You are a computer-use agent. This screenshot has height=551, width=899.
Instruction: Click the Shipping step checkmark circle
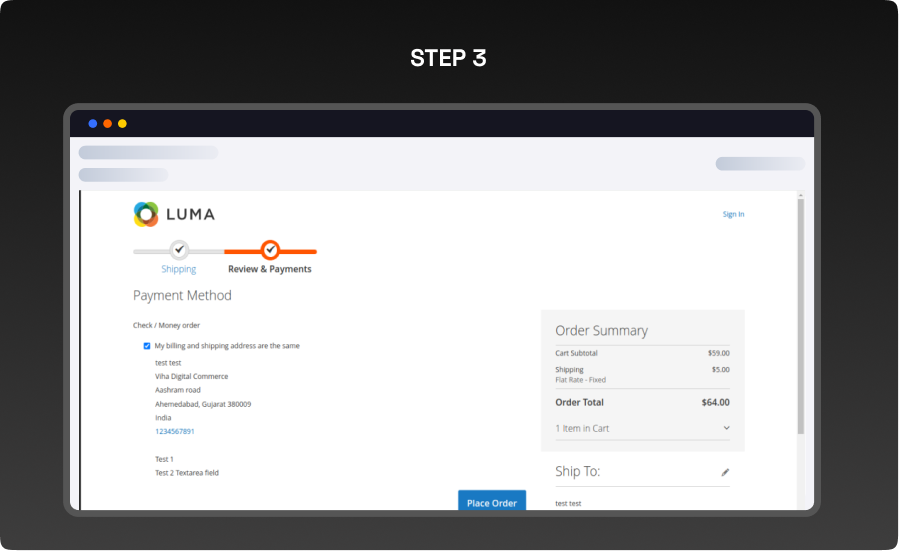coord(179,249)
